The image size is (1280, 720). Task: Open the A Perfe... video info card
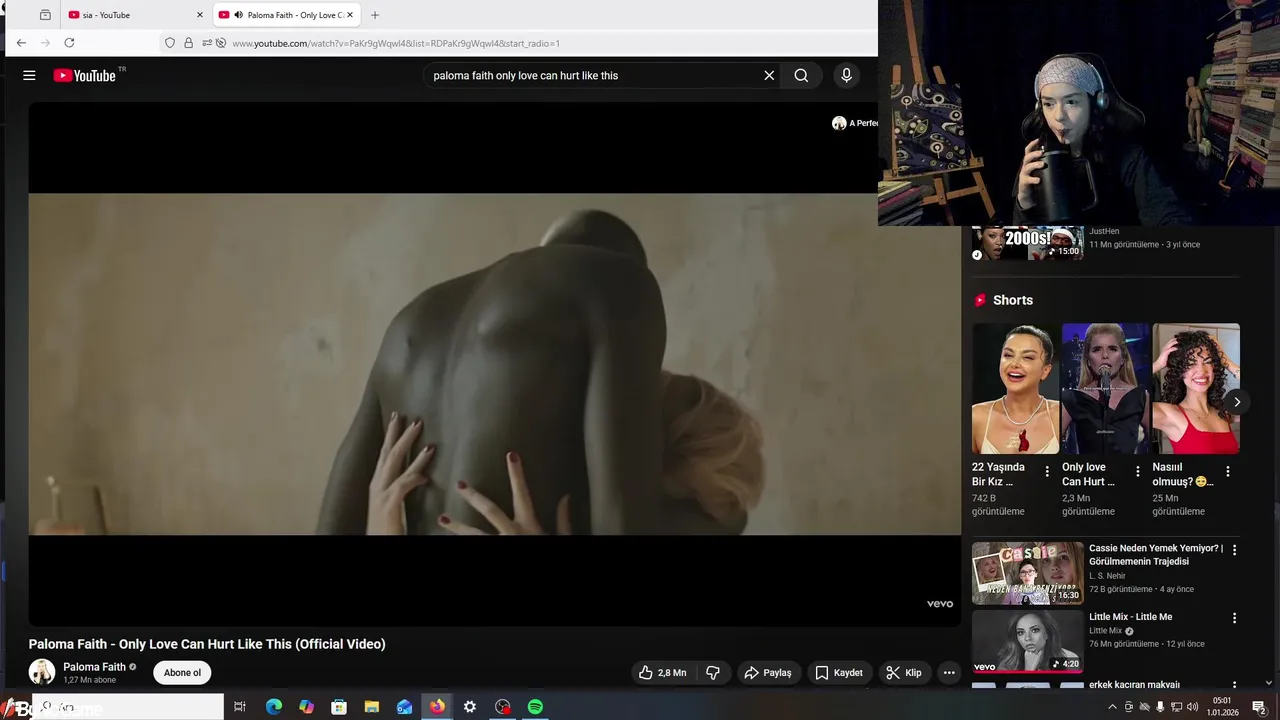(x=854, y=123)
